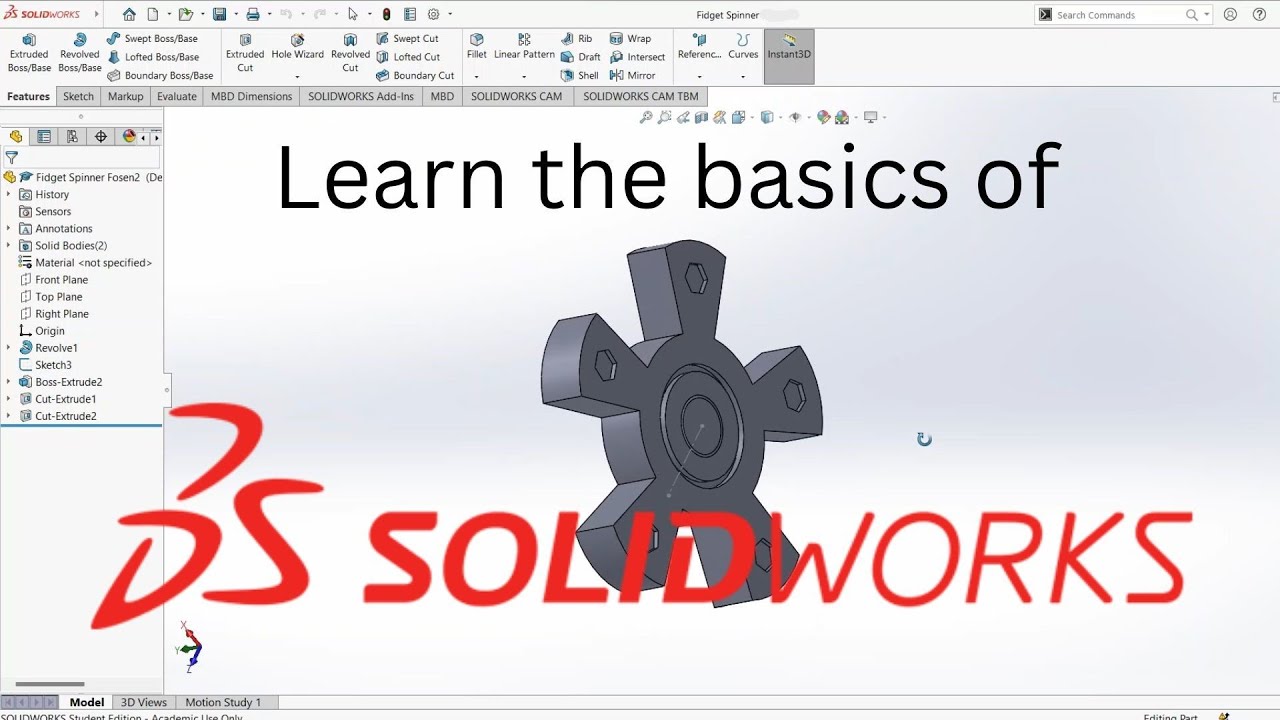Choose the Lofted Cut tool

pos(408,57)
